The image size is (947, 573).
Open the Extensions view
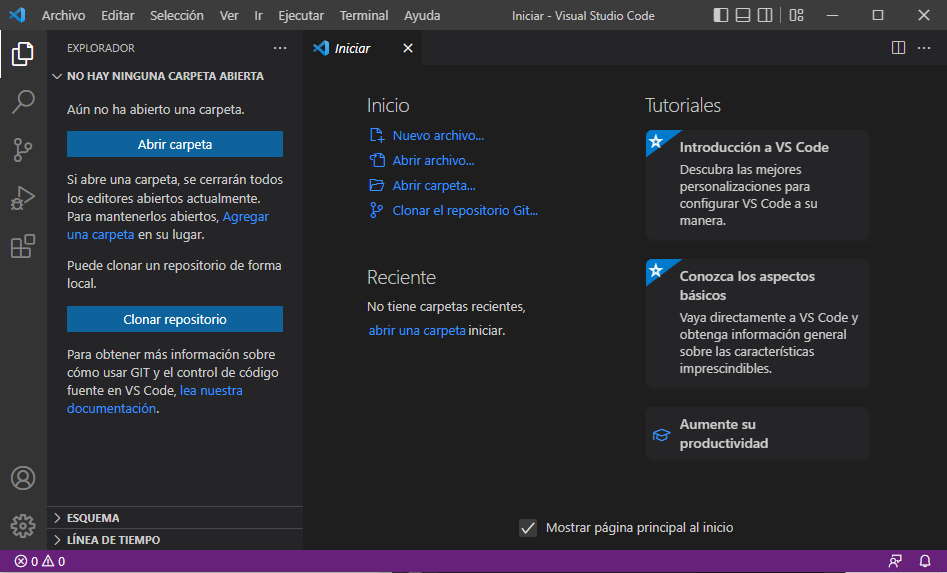pos(23,246)
